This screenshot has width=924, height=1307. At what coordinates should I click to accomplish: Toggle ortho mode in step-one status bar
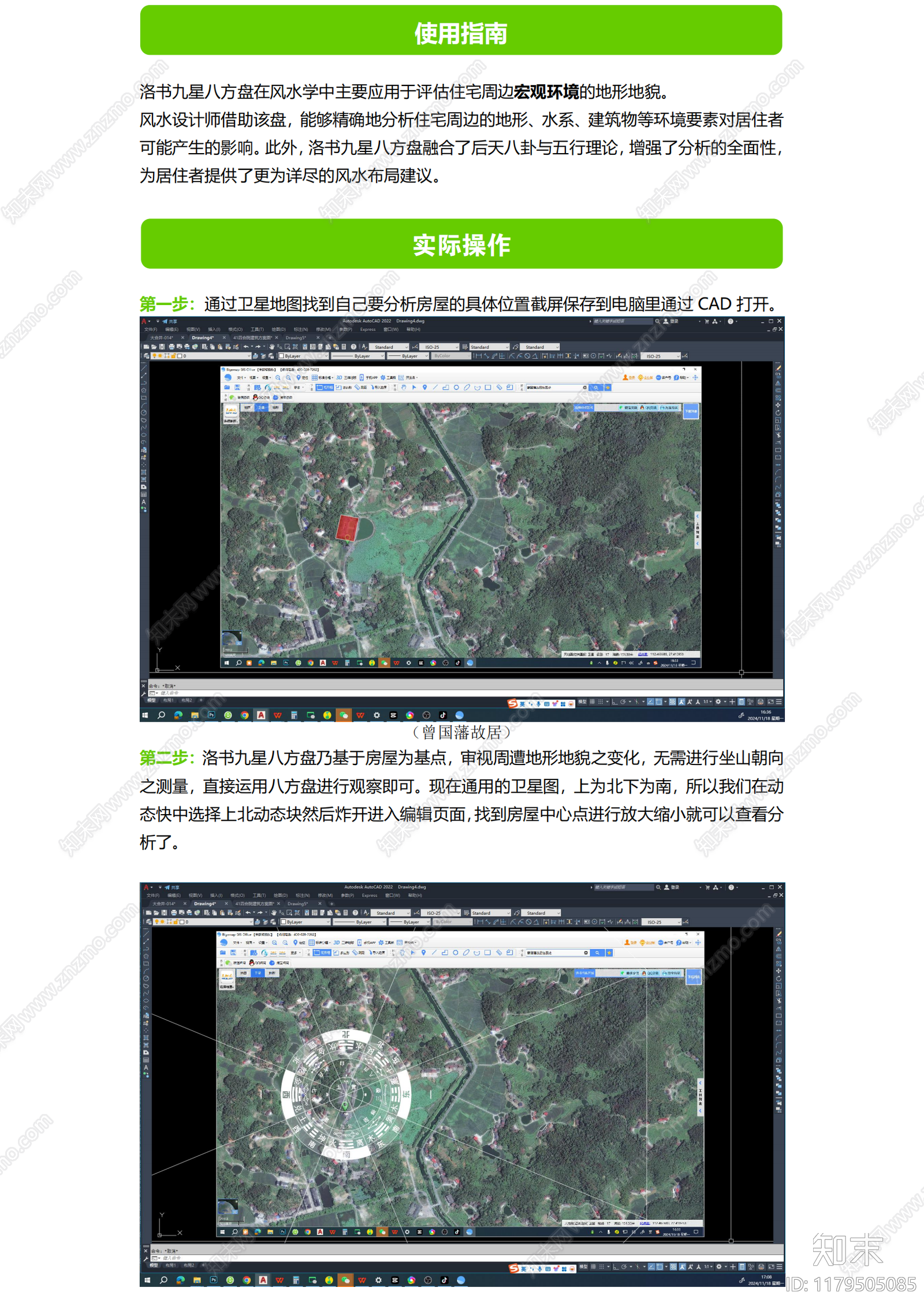pos(614,701)
